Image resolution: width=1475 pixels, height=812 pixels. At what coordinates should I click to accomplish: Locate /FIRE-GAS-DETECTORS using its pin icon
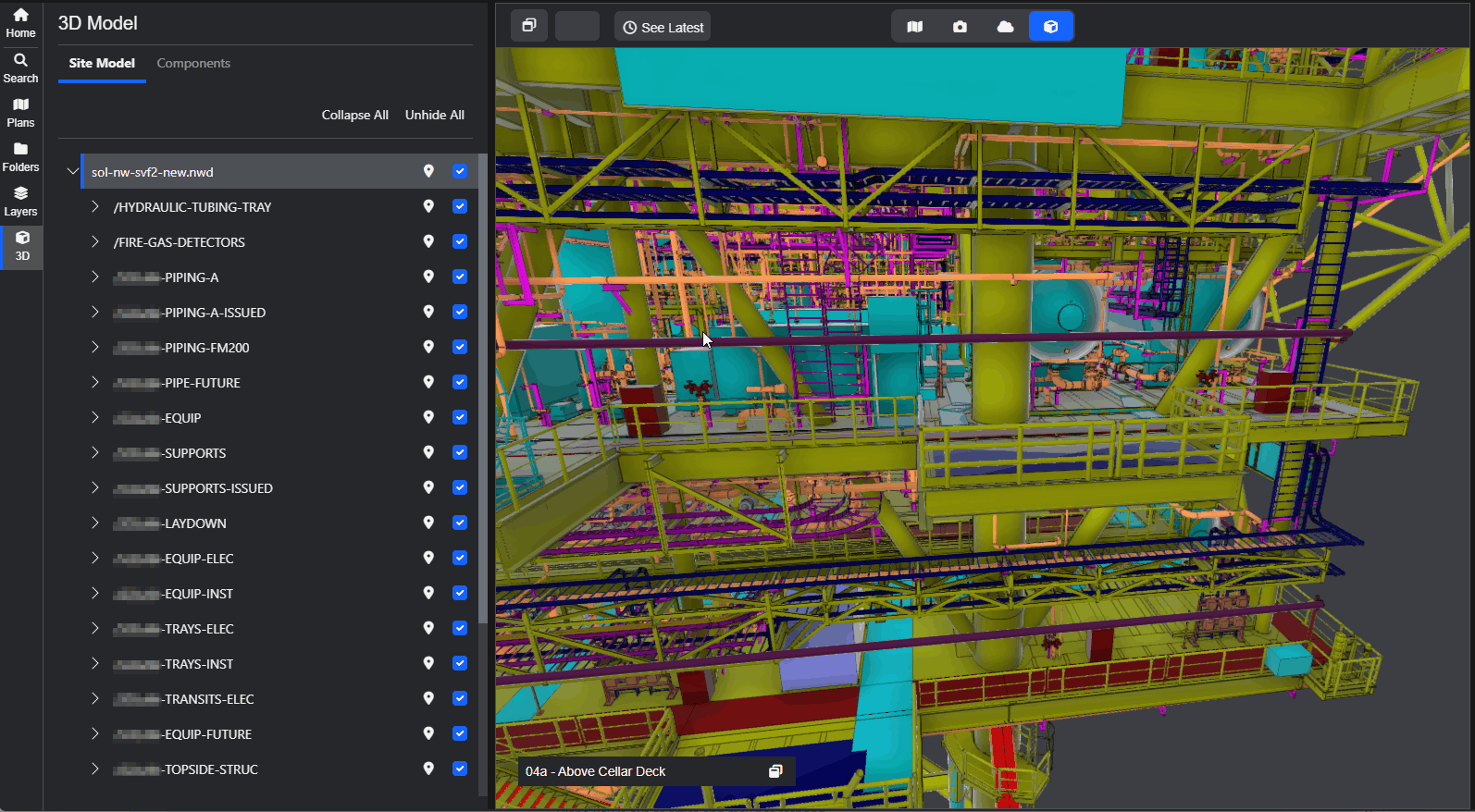click(428, 241)
